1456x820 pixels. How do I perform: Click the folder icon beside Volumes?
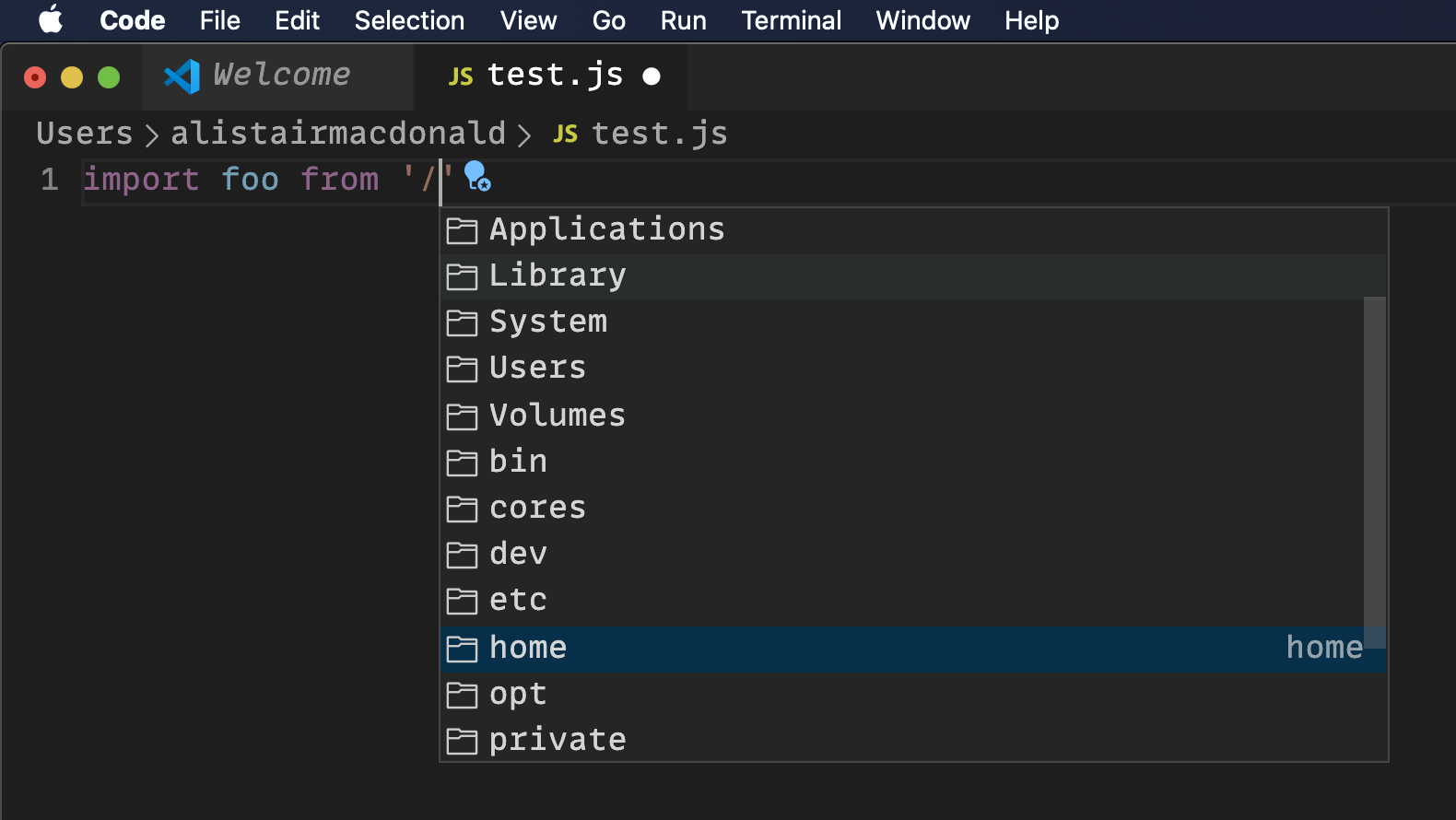coord(462,416)
